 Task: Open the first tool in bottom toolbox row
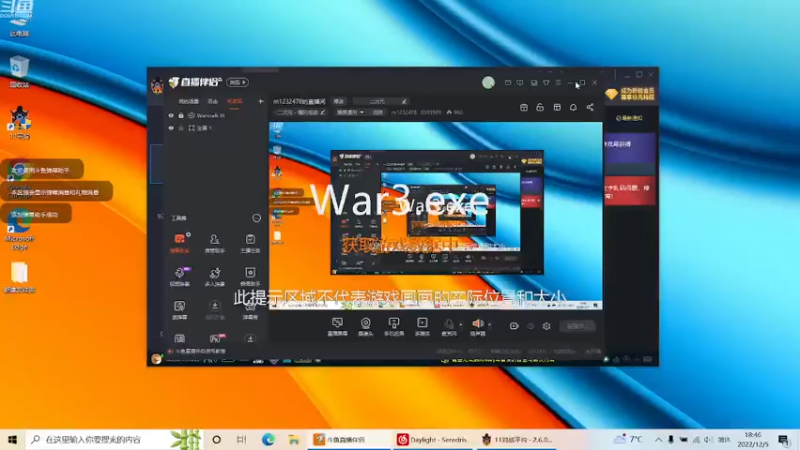180,339
